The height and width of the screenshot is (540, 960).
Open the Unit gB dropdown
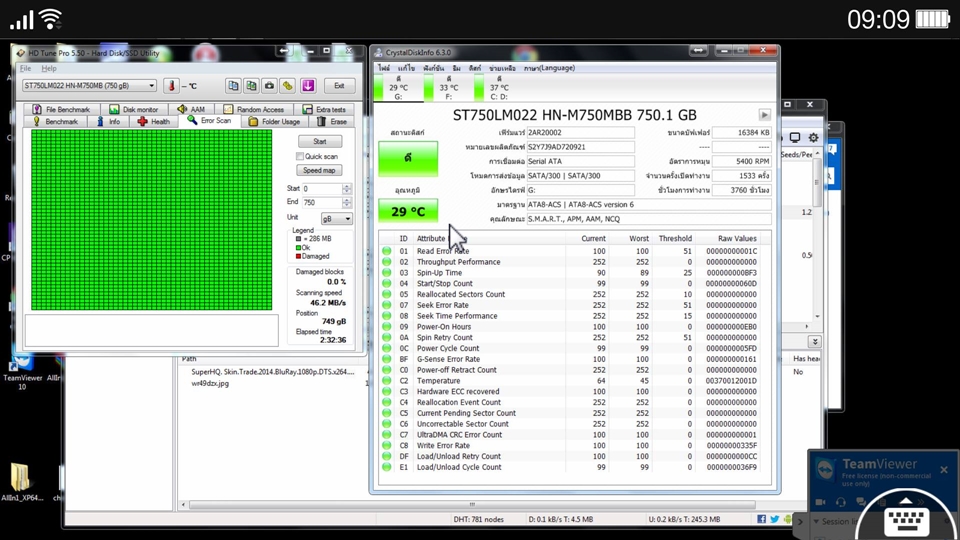337,219
